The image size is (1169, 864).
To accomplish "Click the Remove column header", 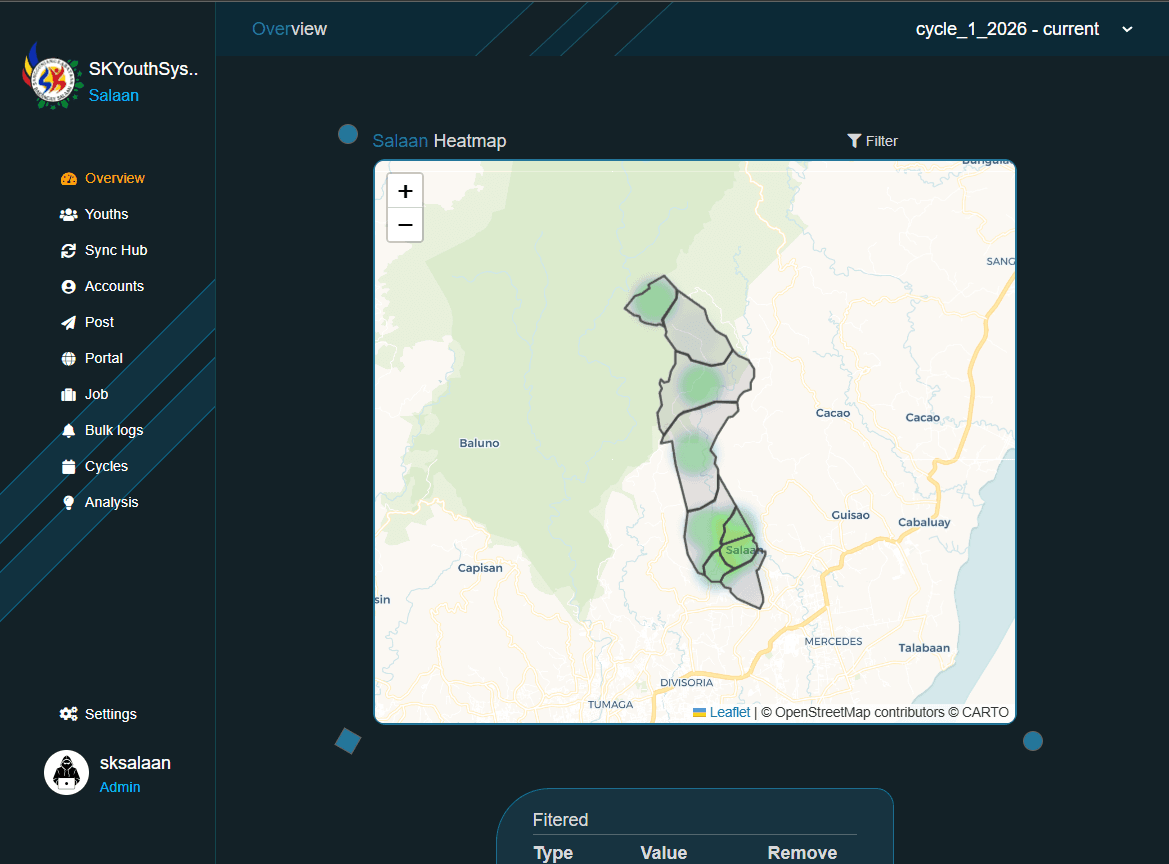I will [802, 853].
